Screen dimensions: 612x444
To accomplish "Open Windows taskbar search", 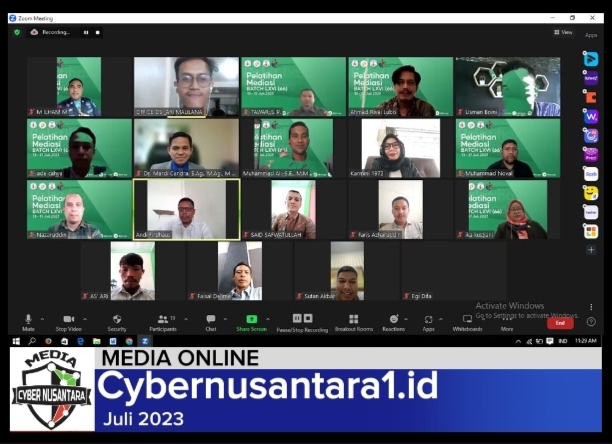I will coord(32,341).
